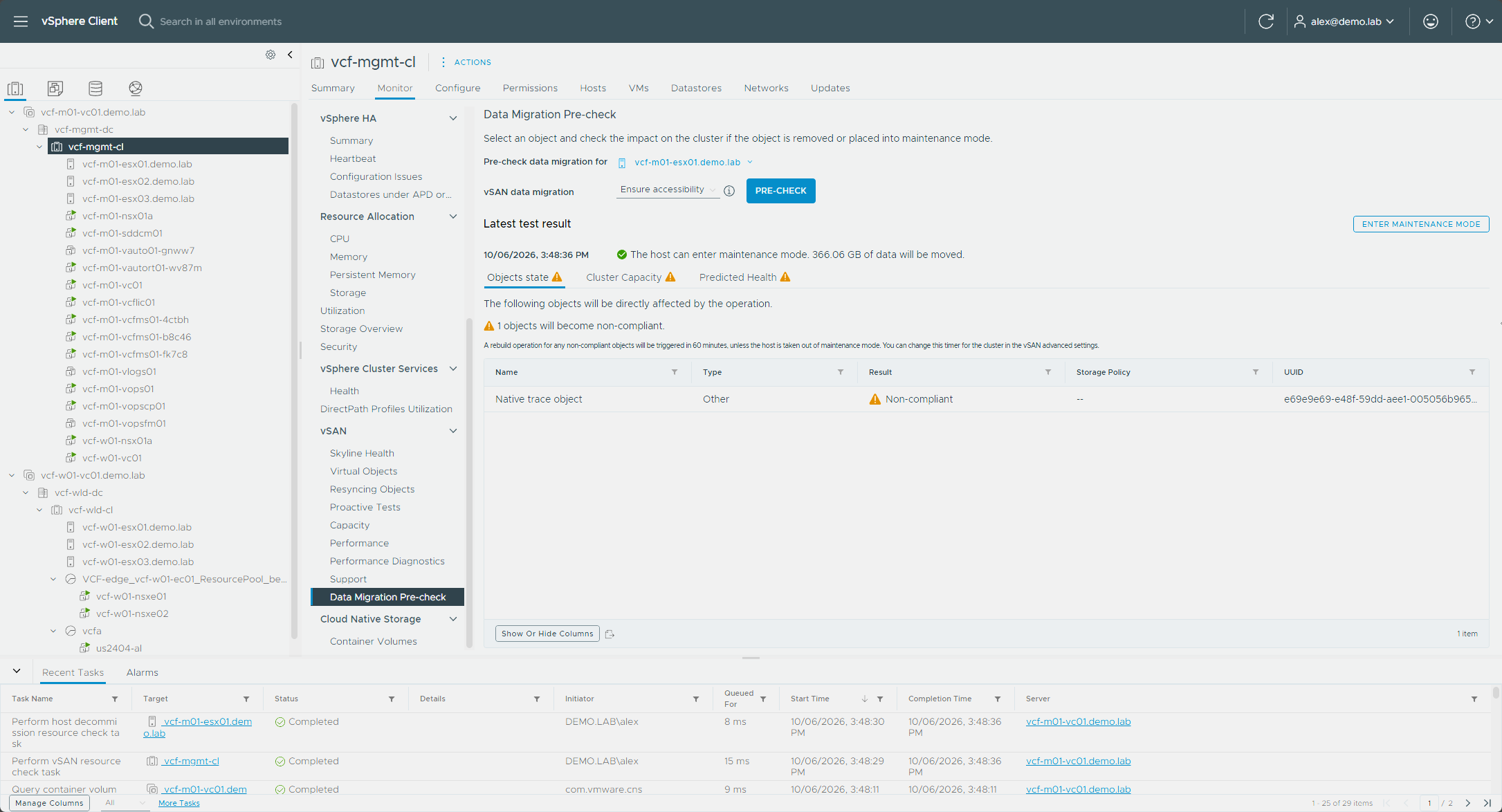Viewport: 1502px width, 812px height.
Task: Collapse the vcf-wld-cl cluster tree node
Action: point(39,510)
